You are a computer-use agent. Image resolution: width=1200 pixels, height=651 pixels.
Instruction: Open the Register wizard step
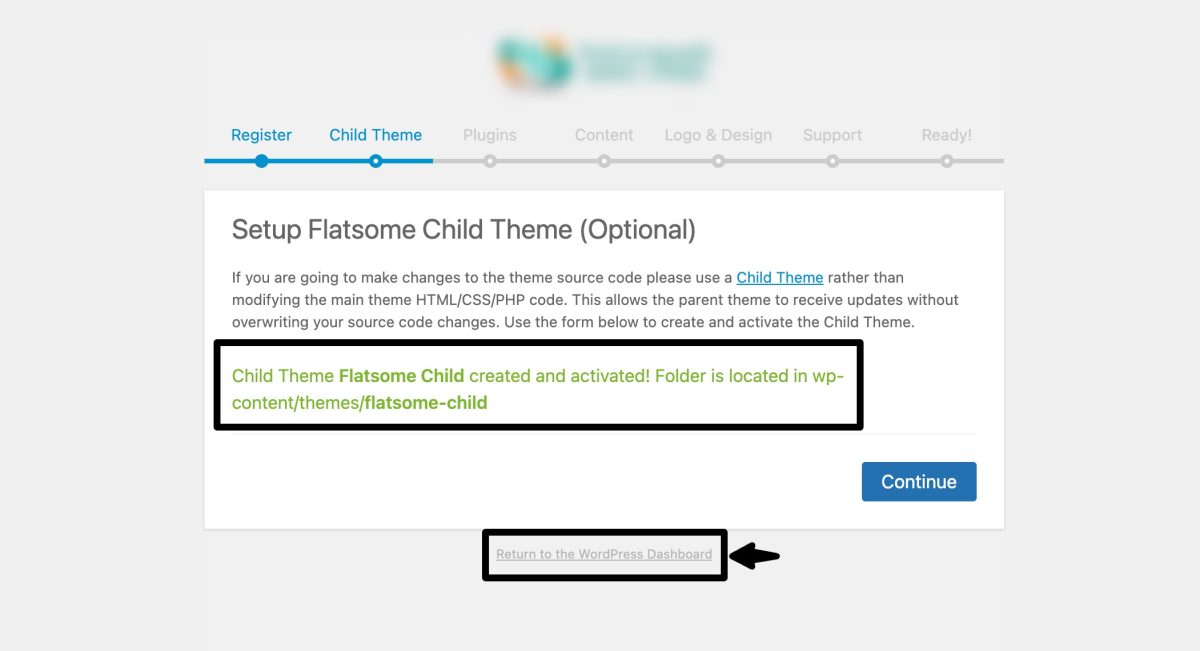(x=261, y=134)
